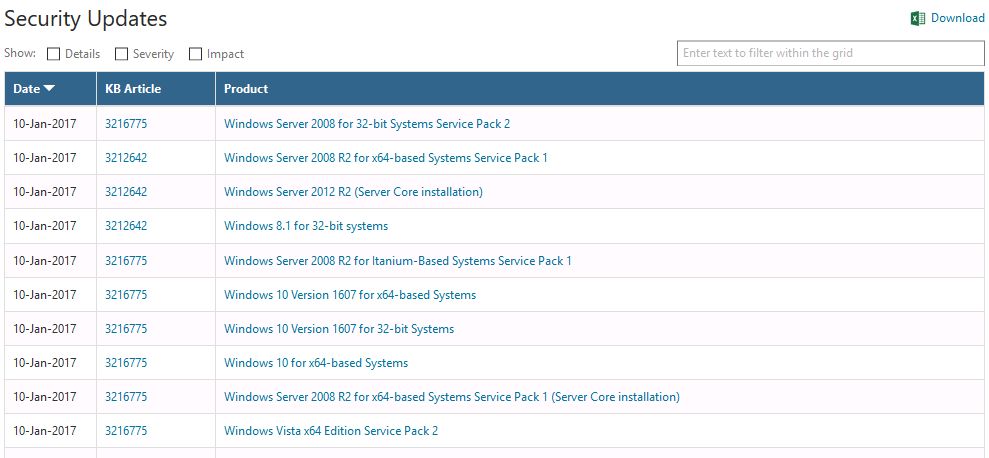Open KB 3216775 for Server 2008 32-bit
This screenshot has width=989, height=458.
(x=126, y=124)
